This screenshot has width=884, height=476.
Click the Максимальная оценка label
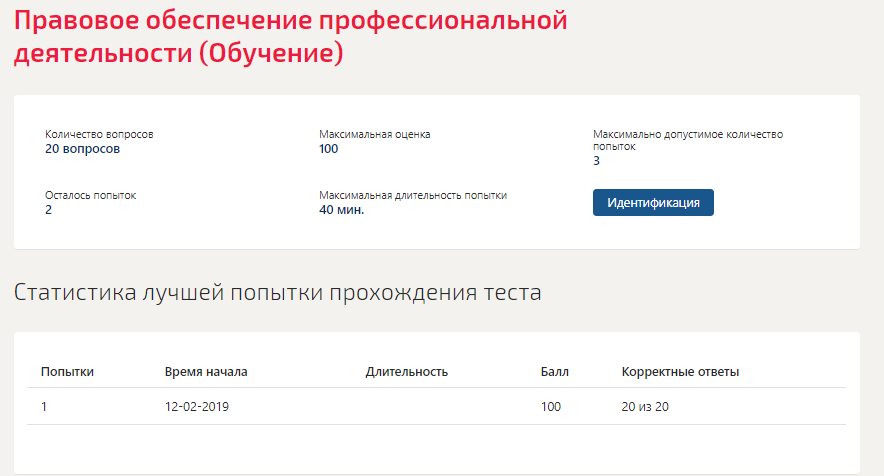(374, 134)
